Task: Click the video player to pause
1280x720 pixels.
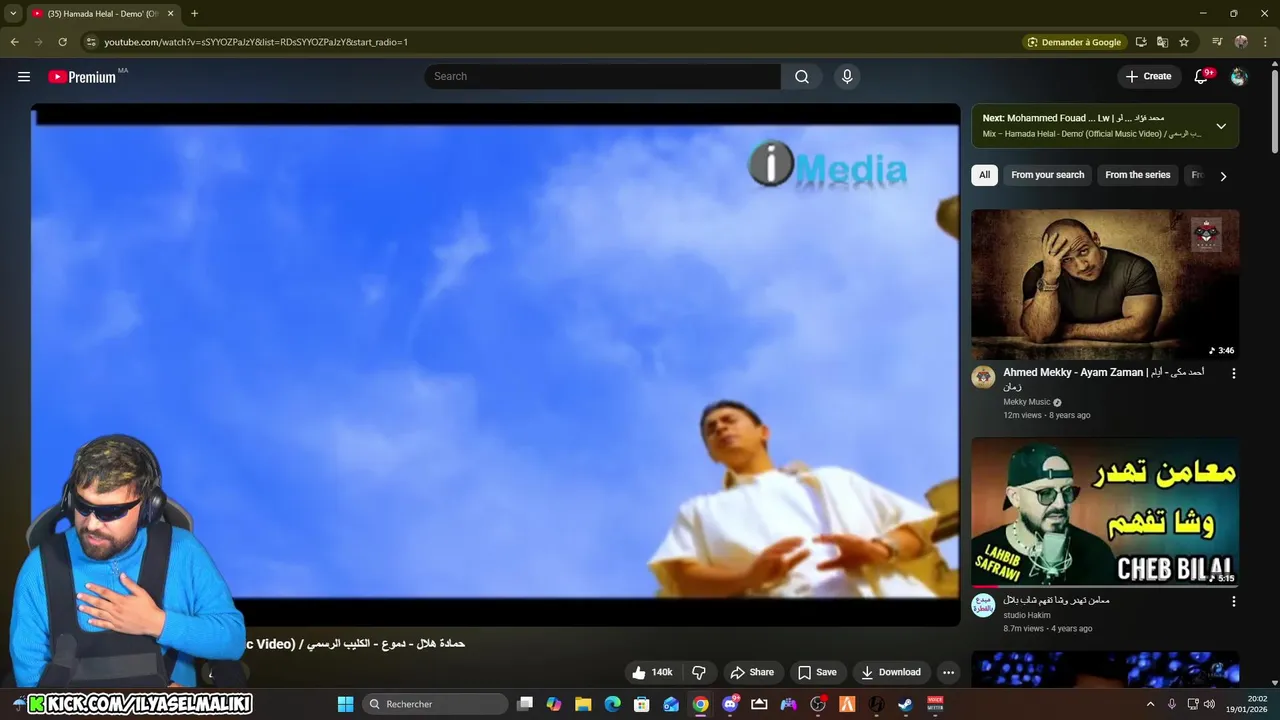Action: point(495,364)
